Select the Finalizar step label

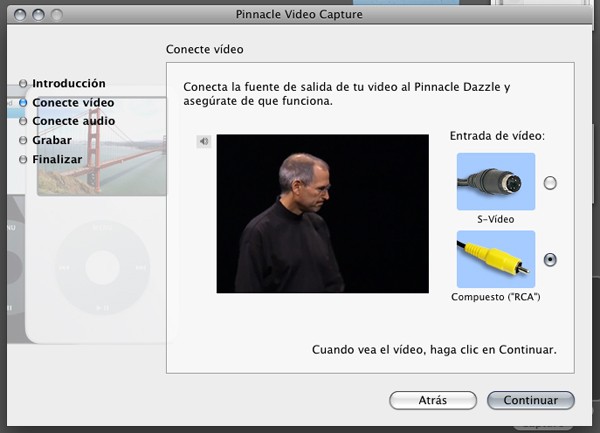pos(57,159)
